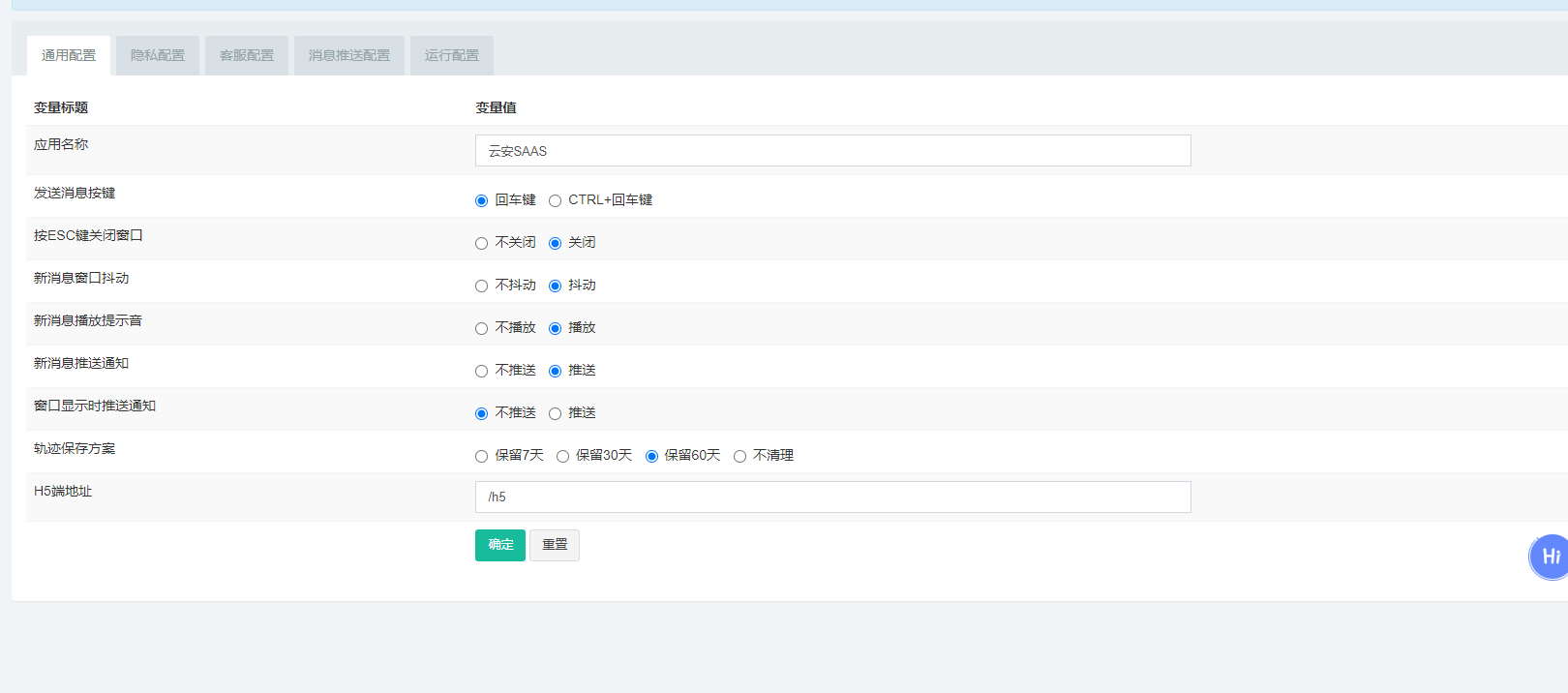Click the green 确定 button
The width and height of the screenshot is (1568, 693).
[500, 545]
